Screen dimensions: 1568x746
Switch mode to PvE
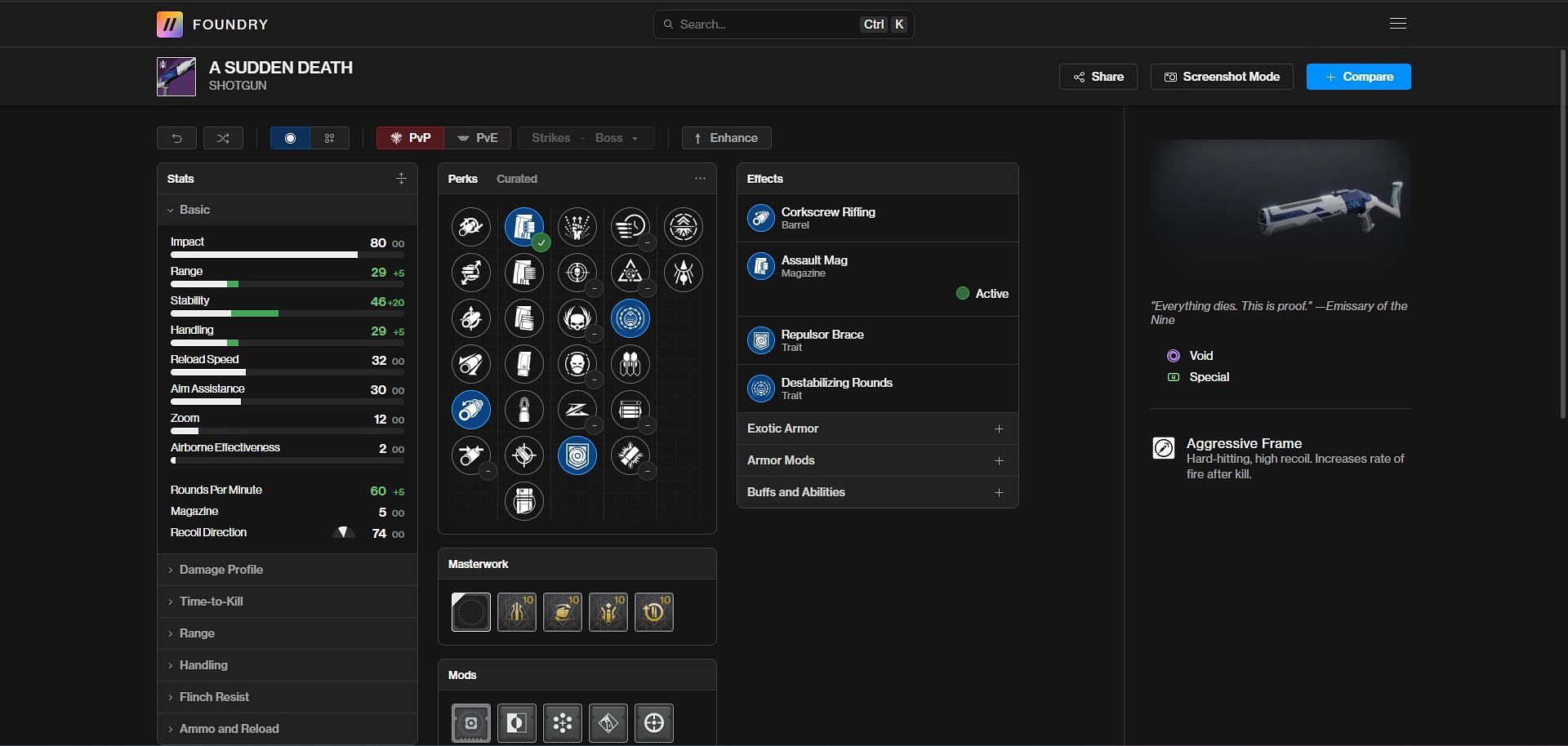tap(478, 138)
